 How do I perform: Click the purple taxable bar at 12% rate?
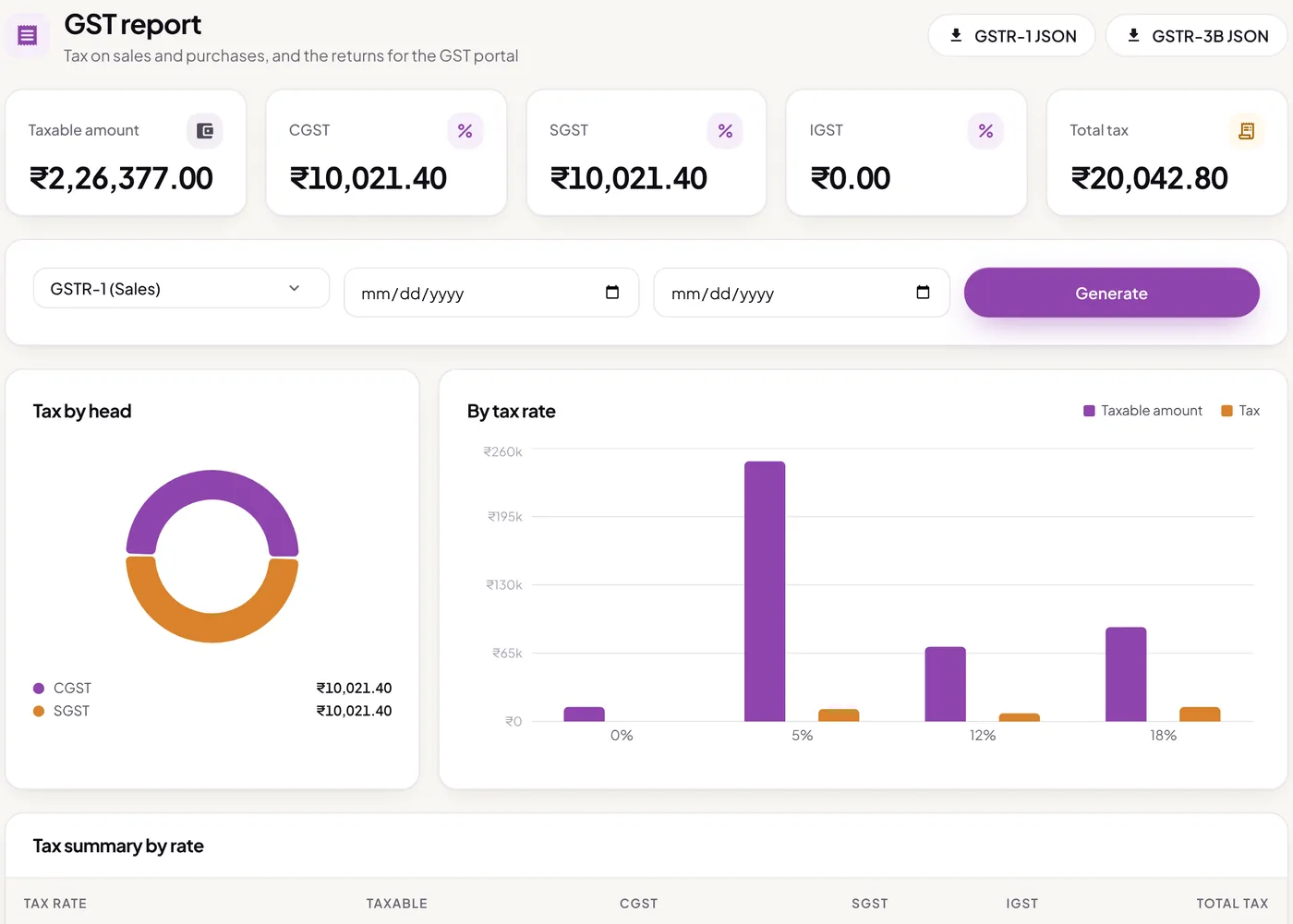[946, 684]
